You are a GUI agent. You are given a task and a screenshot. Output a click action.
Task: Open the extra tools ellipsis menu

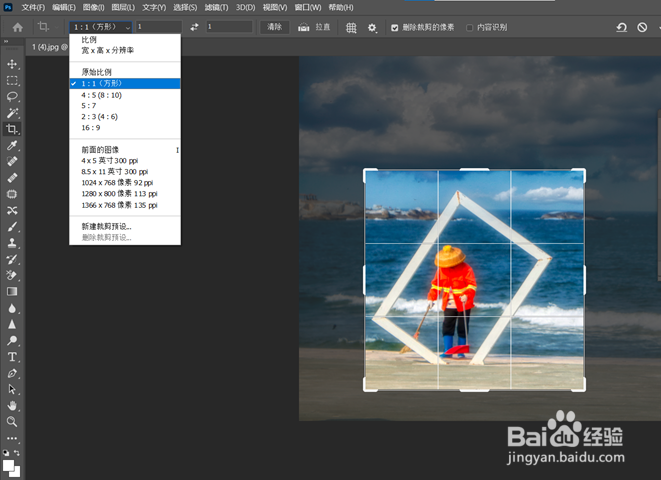[x=12, y=438]
